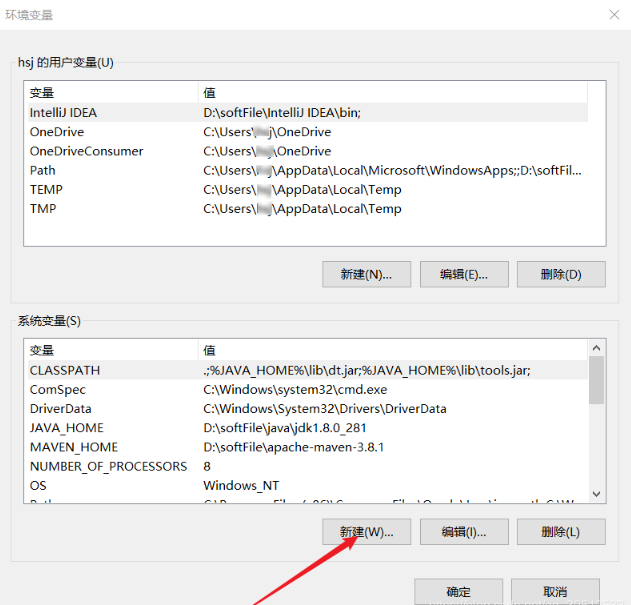The width and height of the screenshot is (631, 605).
Task: Select the TEMP user variable row
Action: 46,190
